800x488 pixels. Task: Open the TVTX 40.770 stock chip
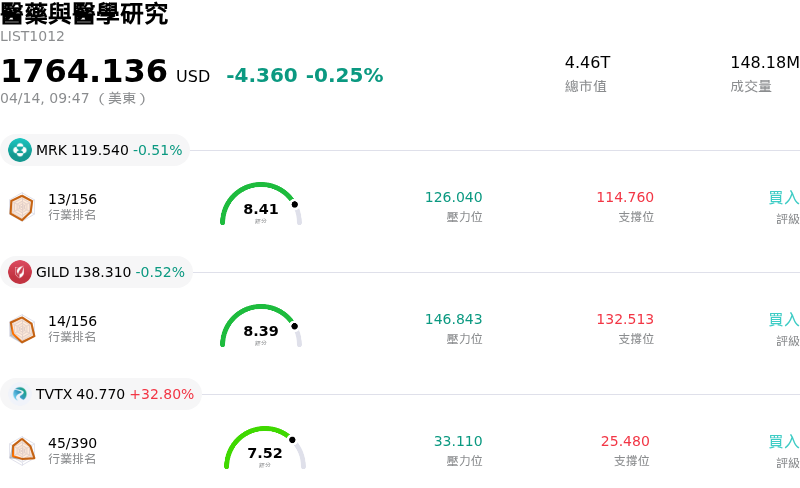101,394
